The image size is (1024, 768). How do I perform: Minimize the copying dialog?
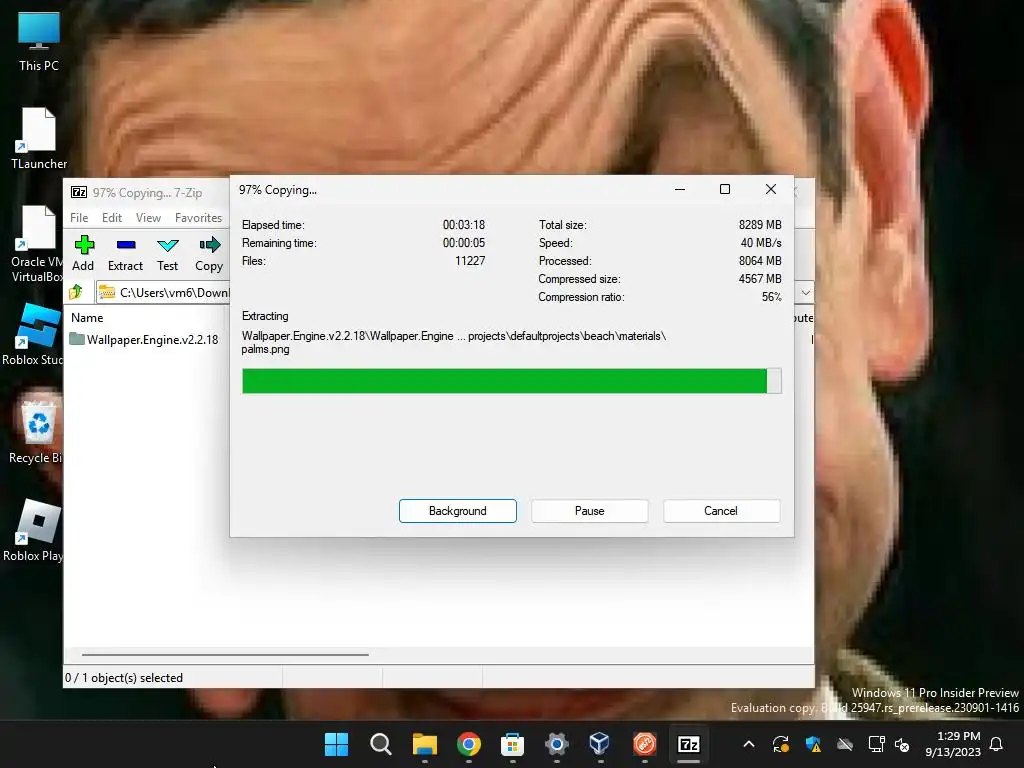pyautogui.click(x=680, y=189)
